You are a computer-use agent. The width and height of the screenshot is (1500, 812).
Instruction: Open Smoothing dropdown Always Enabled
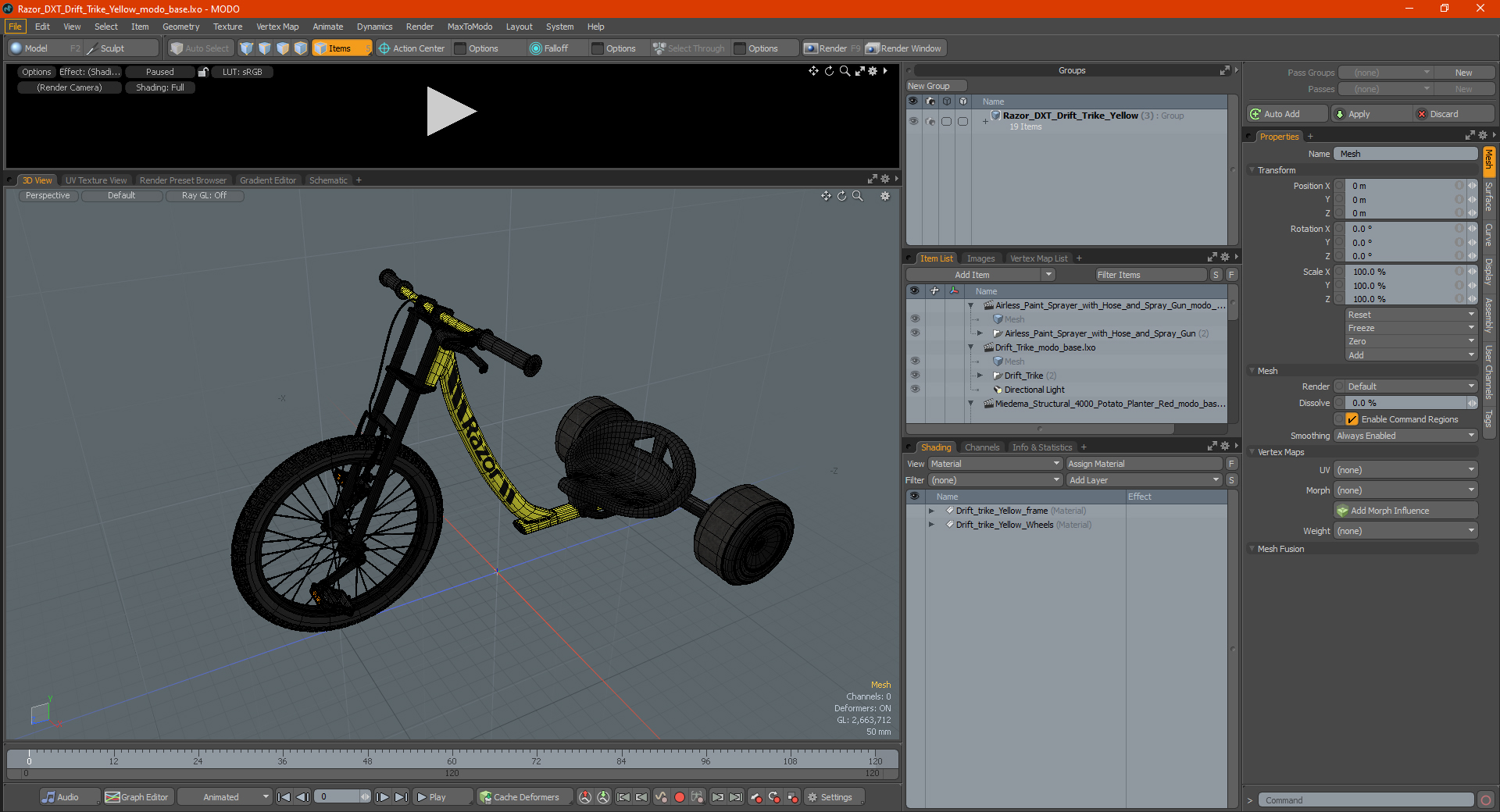tap(1405, 436)
